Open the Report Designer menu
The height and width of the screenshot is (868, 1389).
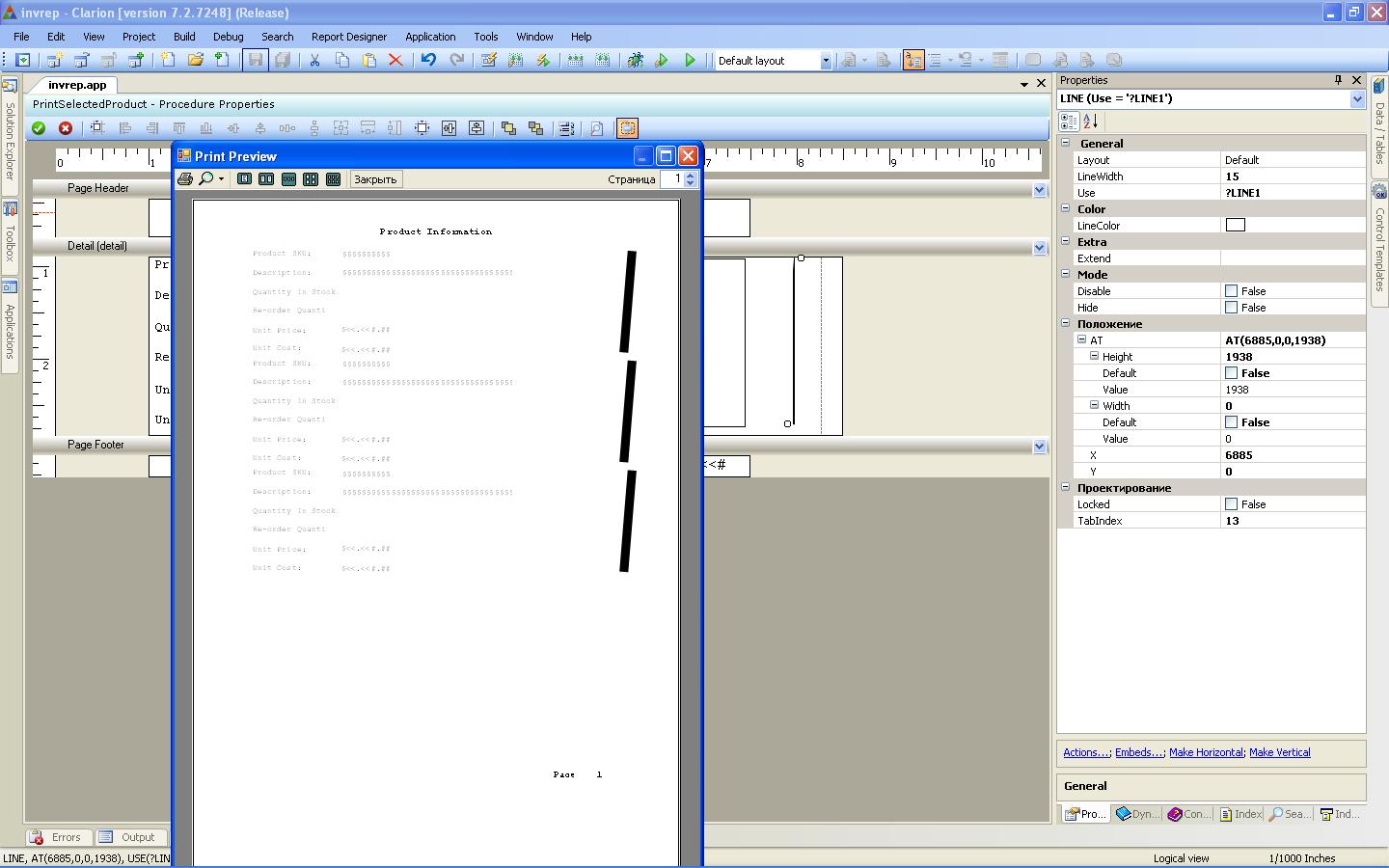click(348, 37)
